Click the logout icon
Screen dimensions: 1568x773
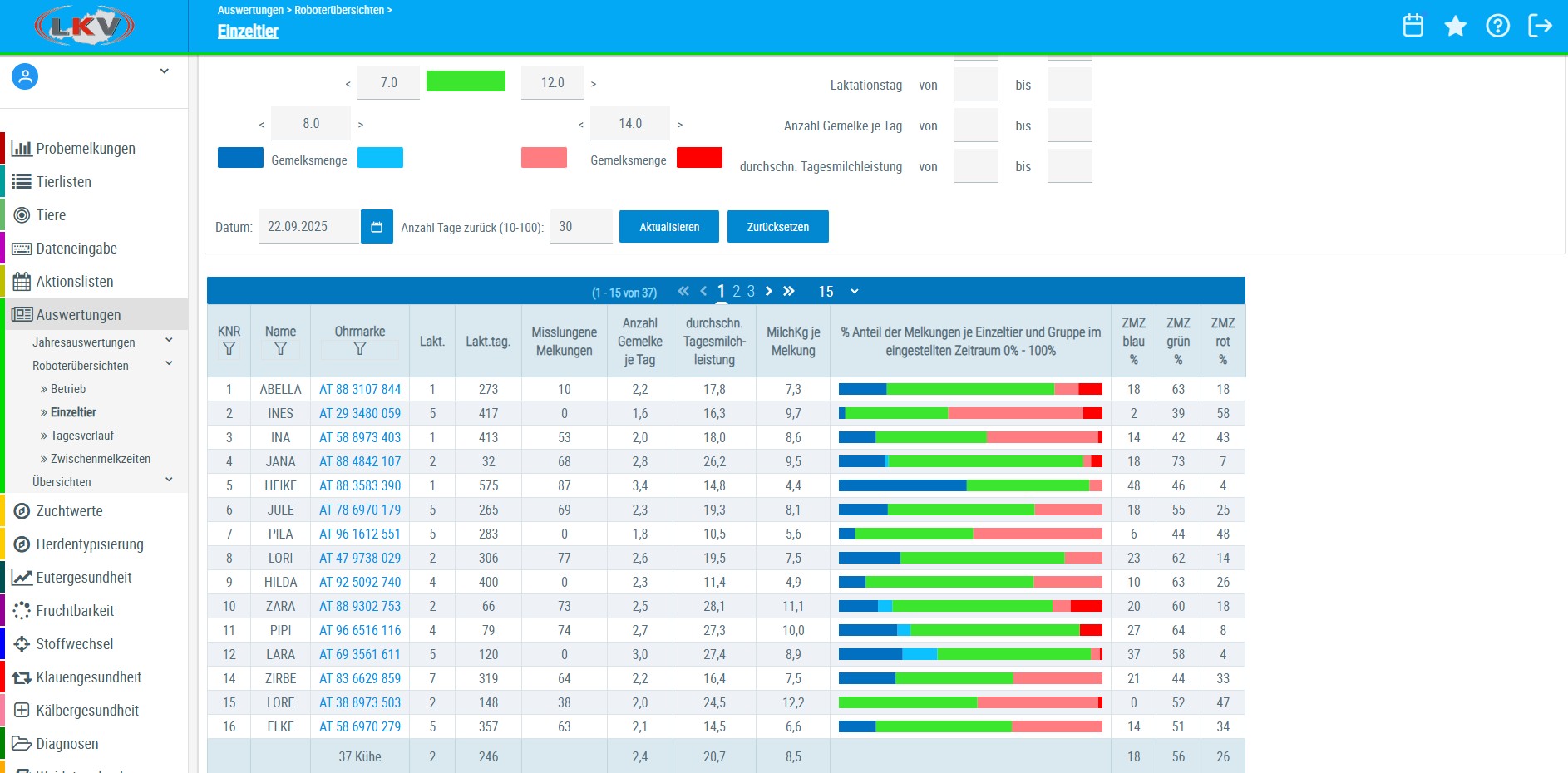(x=1540, y=26)
